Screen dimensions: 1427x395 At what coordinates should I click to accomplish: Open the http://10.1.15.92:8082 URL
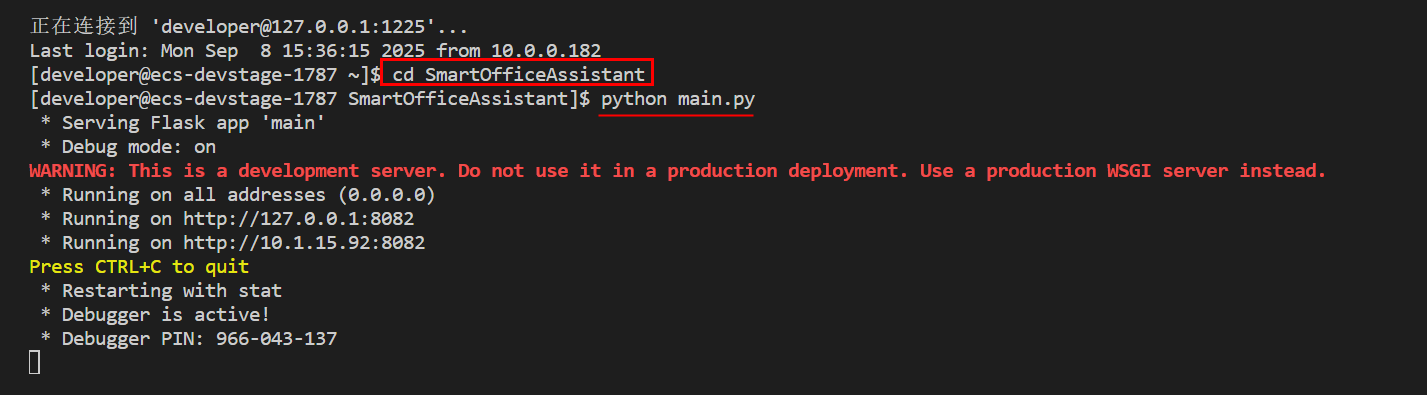pos(309,243)
